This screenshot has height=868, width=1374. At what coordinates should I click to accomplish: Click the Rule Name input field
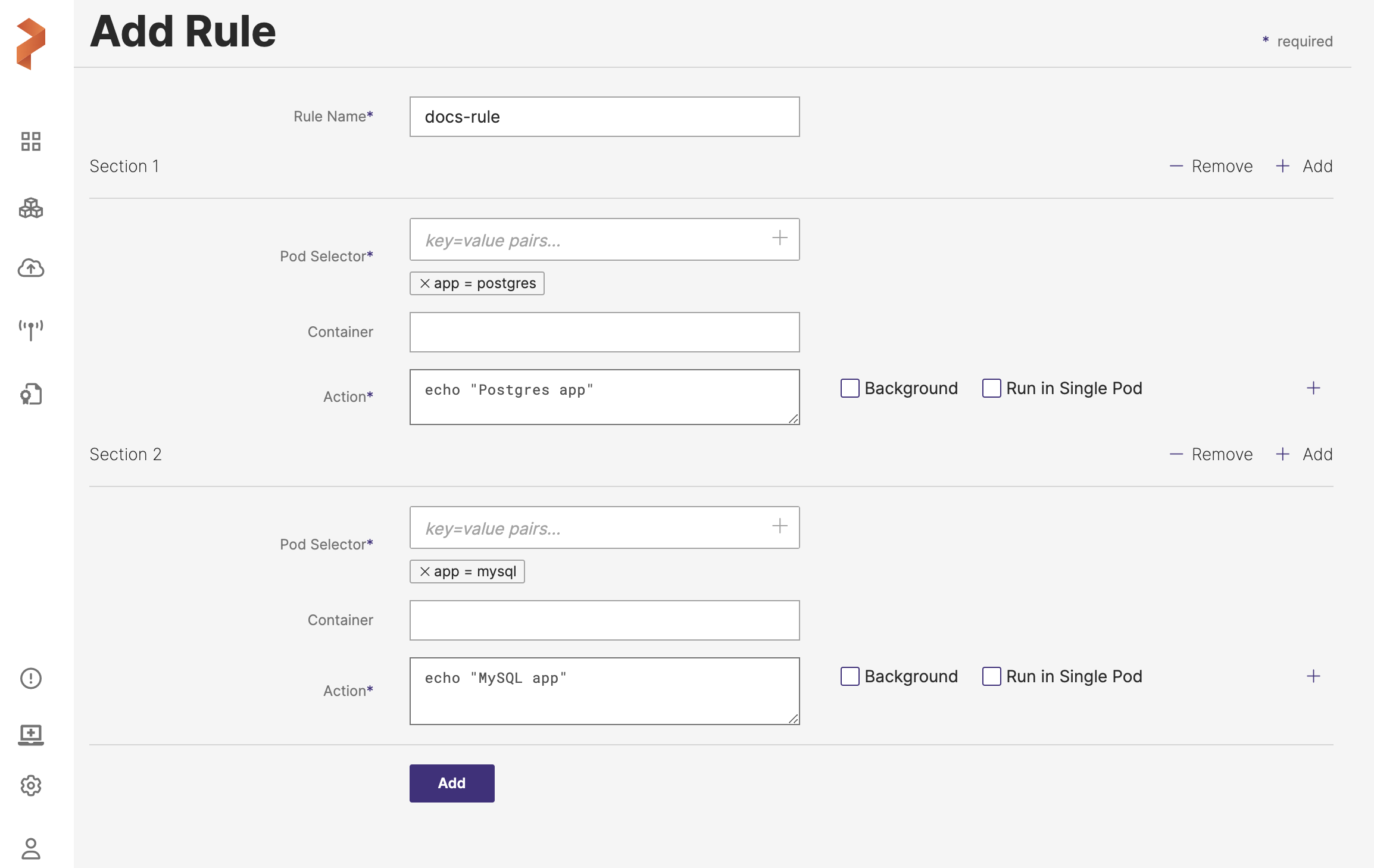pos(604,117)
